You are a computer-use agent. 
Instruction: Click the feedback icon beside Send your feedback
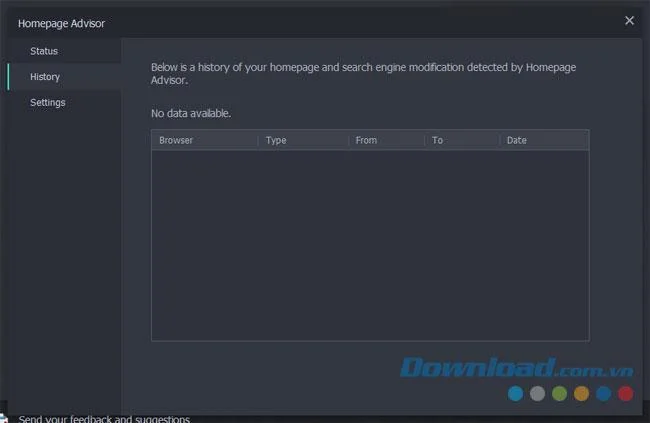(x=4, y=418)
